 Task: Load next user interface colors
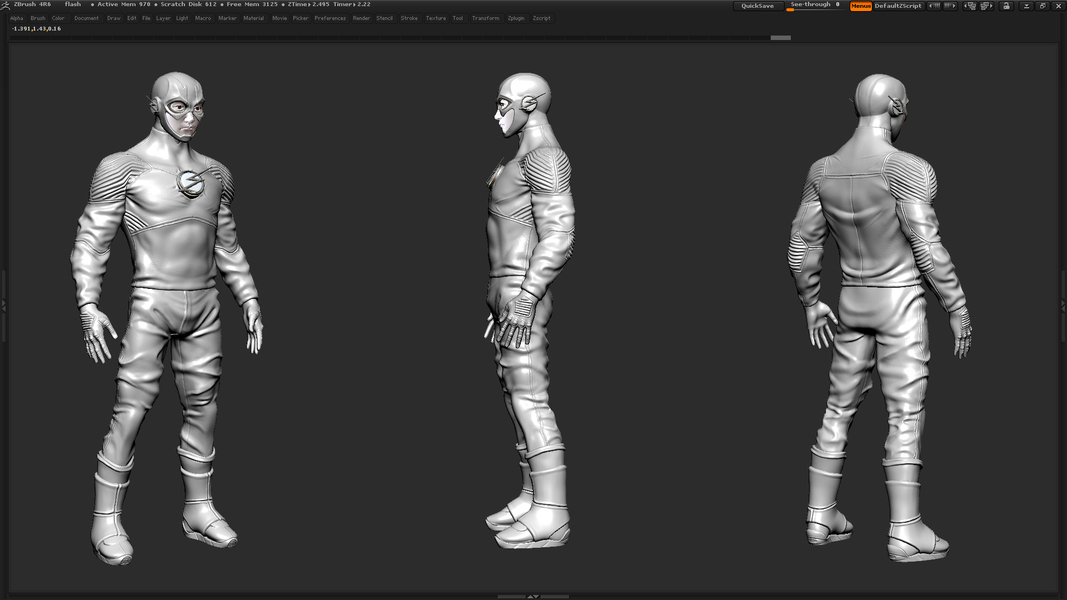point(949,6)
